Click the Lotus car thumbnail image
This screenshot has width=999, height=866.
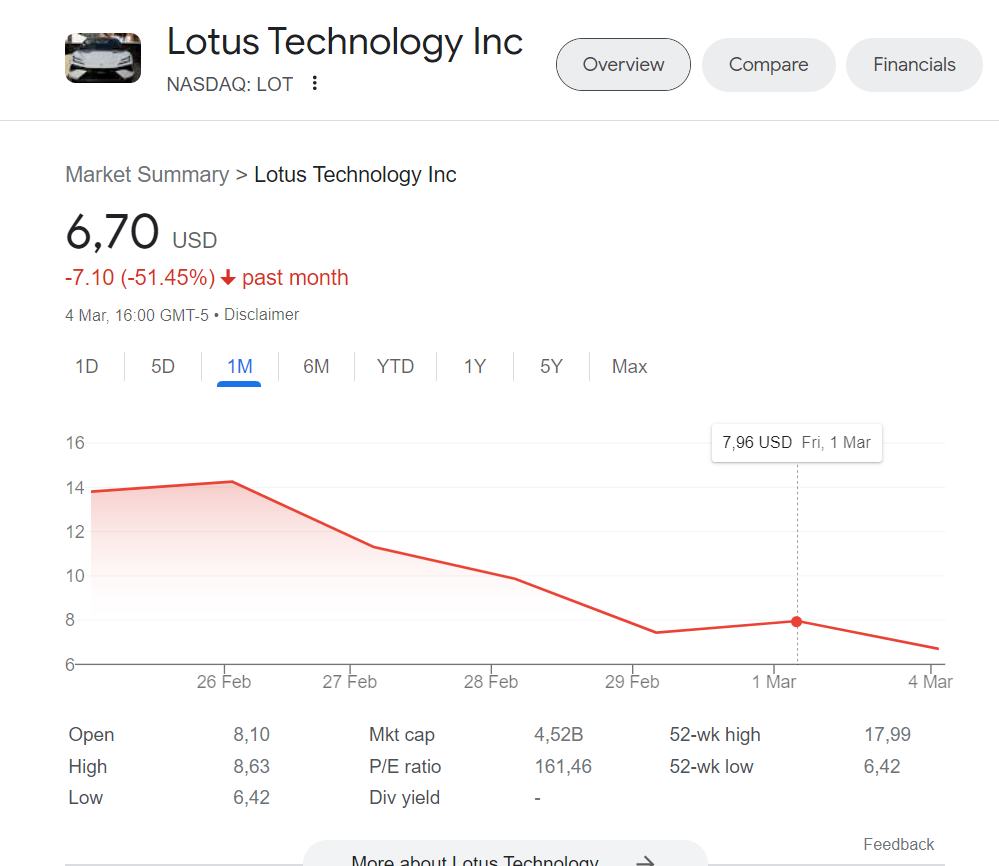(103, 58)
